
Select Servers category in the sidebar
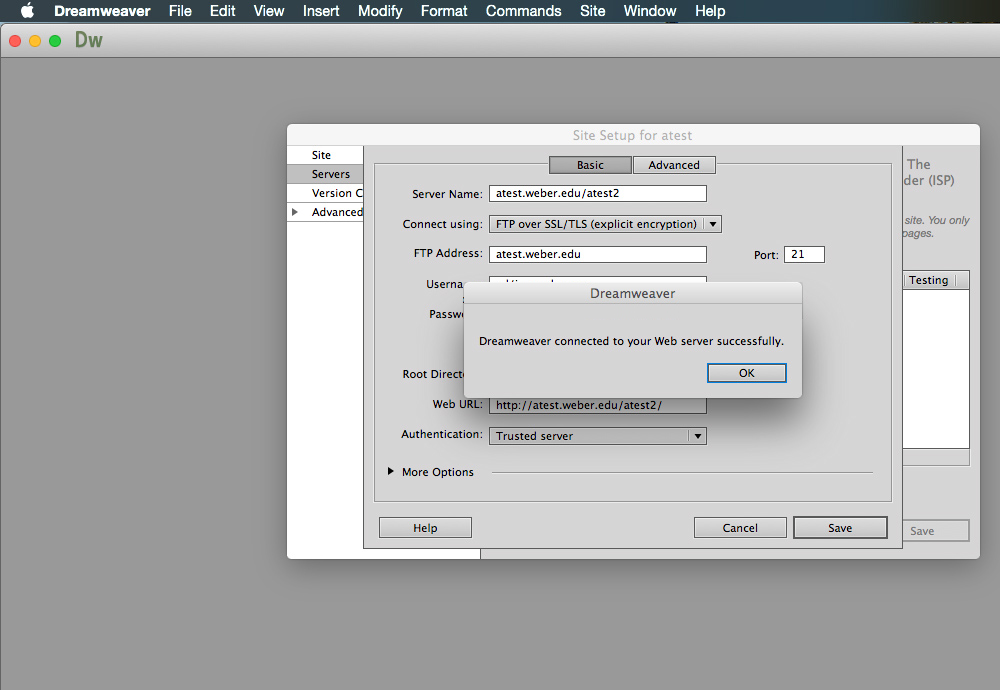pyautogui.click(x=330, y=174)
